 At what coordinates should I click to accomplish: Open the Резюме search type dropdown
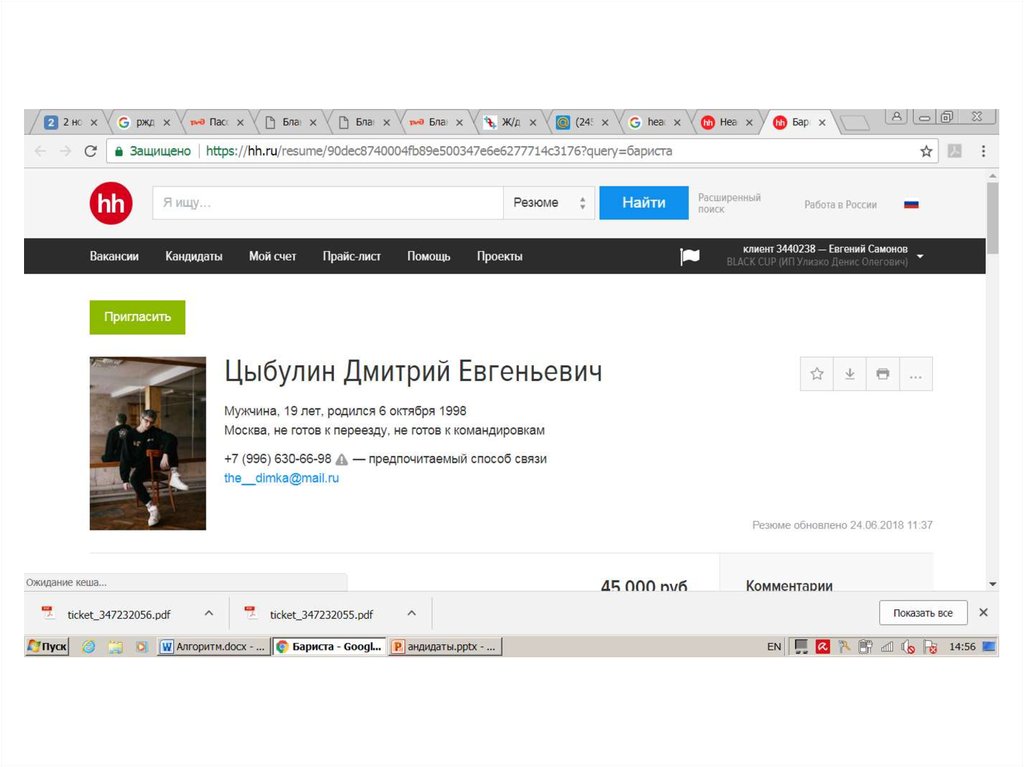(x=549, y=203)
